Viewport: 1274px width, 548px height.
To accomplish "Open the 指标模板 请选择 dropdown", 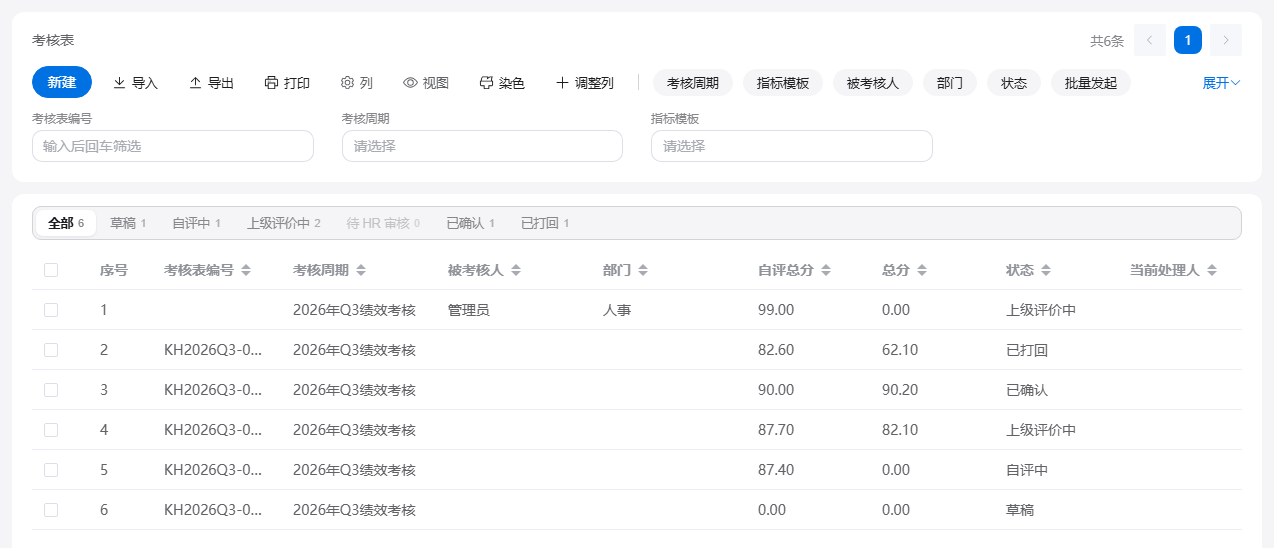I will coord(791,146).
